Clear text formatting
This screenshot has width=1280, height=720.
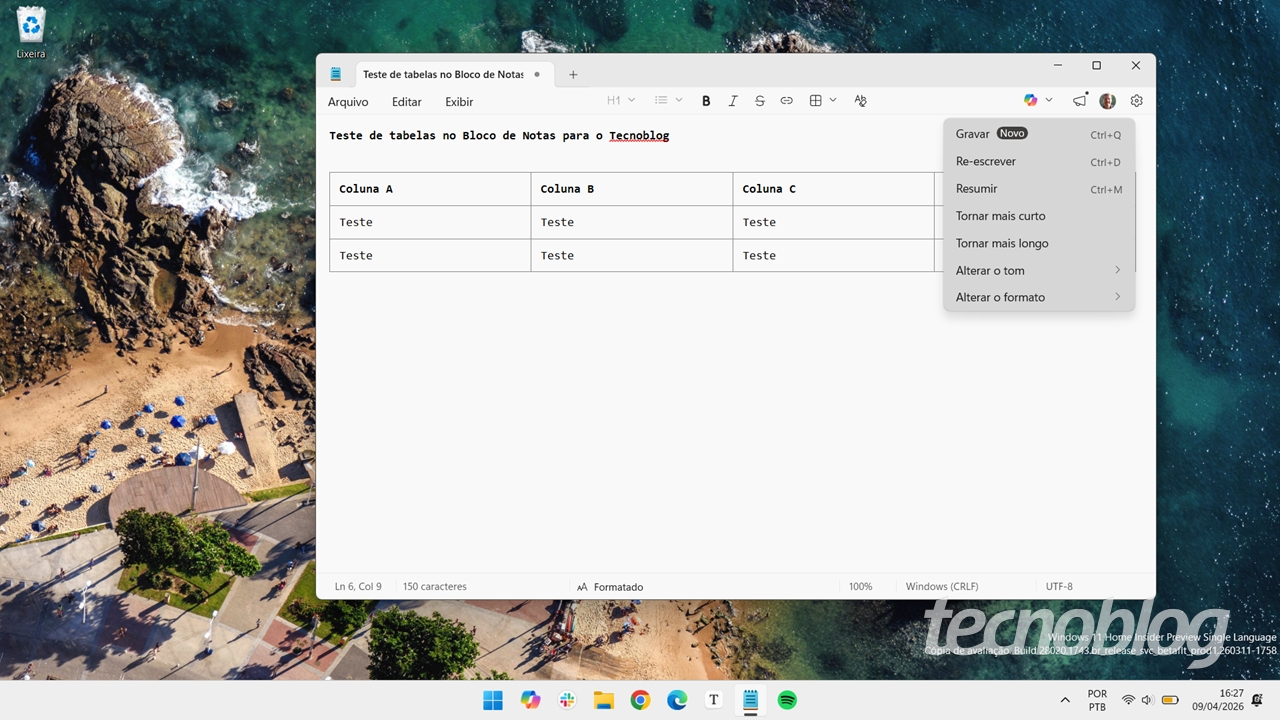coord(860,100)
